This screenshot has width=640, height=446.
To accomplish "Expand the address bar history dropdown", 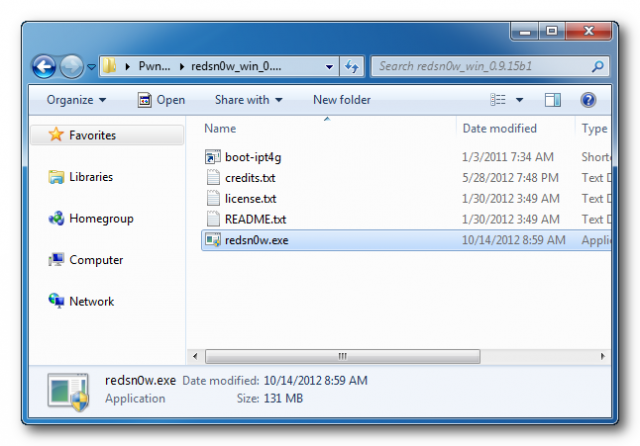I will 329,67.
